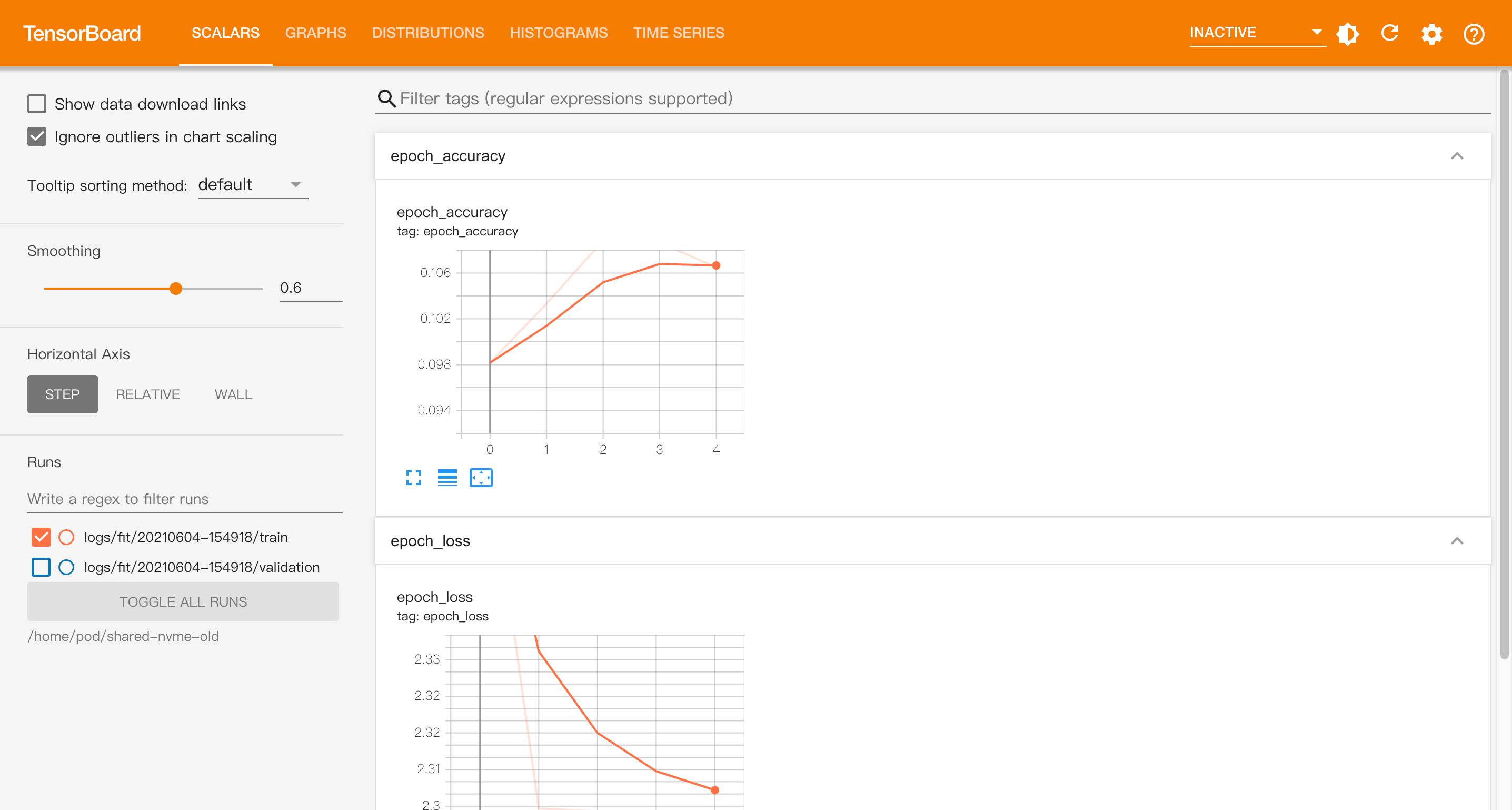Select only the validation run radio circle
The height and width of the screenshot is (810, 1512).
click(66, 567)
